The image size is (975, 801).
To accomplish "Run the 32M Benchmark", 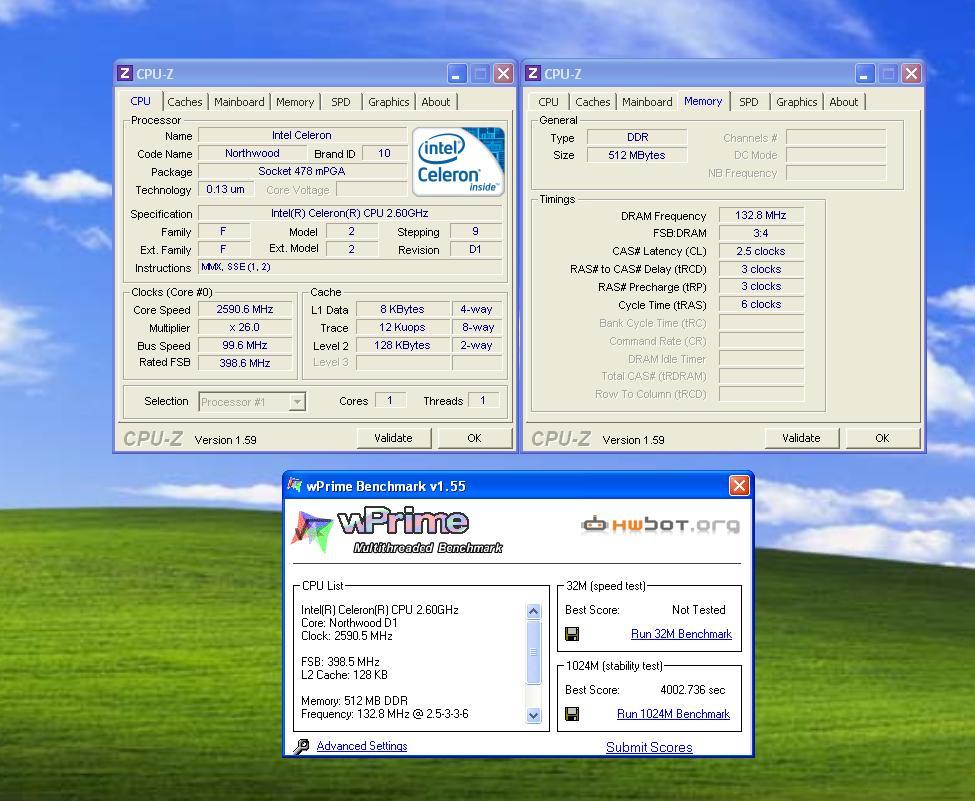I will tap(681, 634).
